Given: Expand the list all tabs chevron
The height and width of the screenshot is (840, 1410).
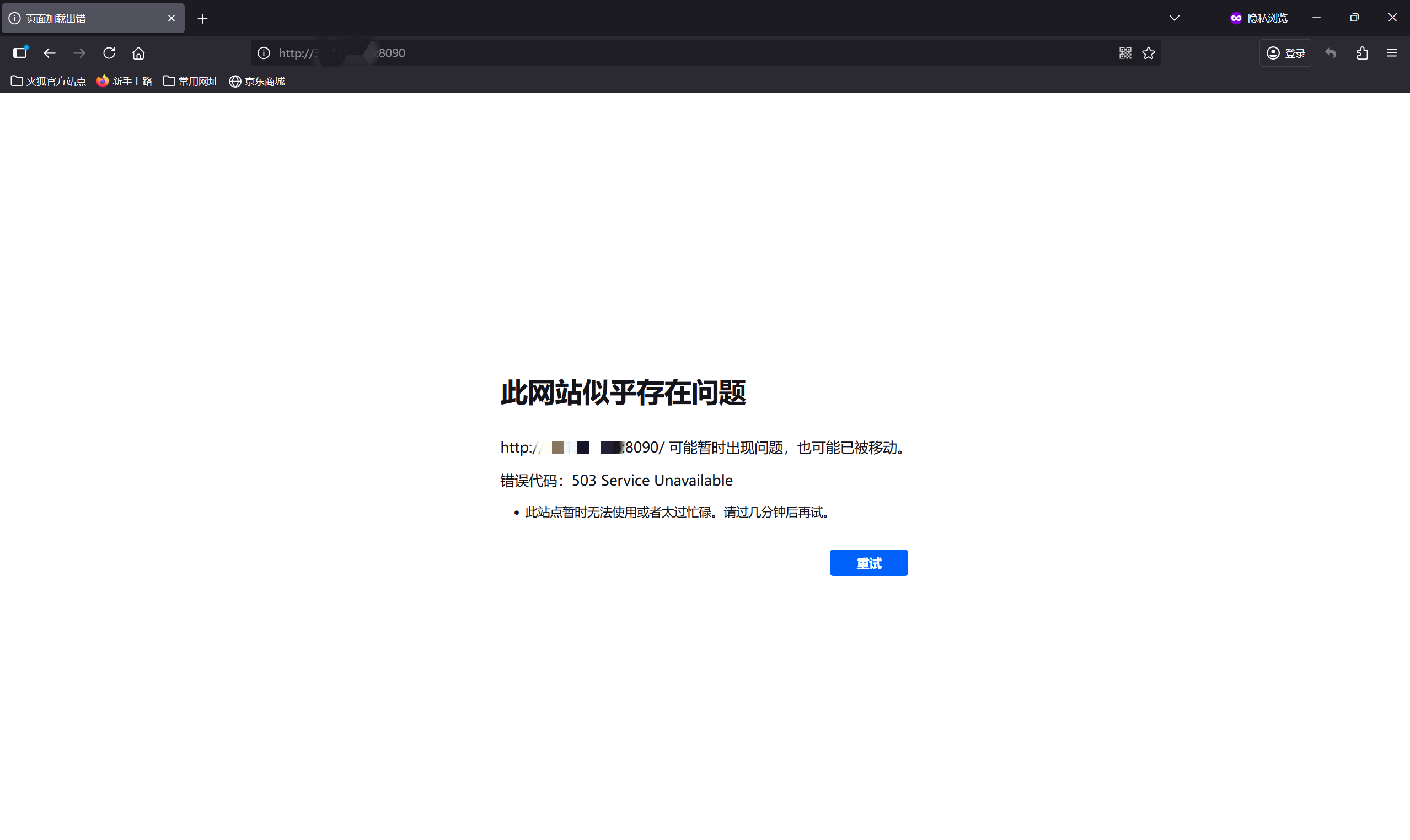Looking at the screenshot, I should pyautogui.click(x=1175, y=18).
